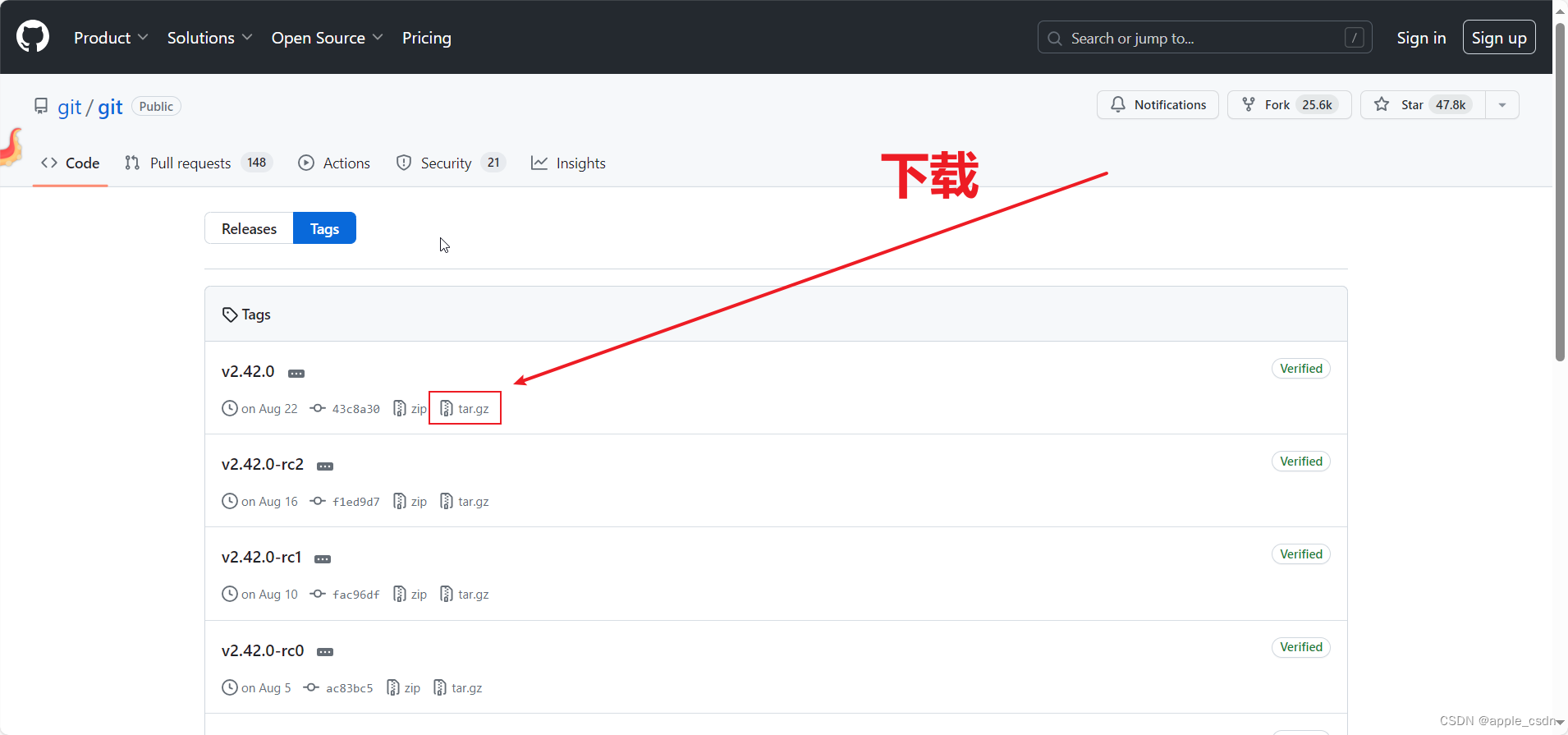This screenshot has width=1568, height=735.
Task: Switch to the Actions tab
Action: [x=334, y=163]
